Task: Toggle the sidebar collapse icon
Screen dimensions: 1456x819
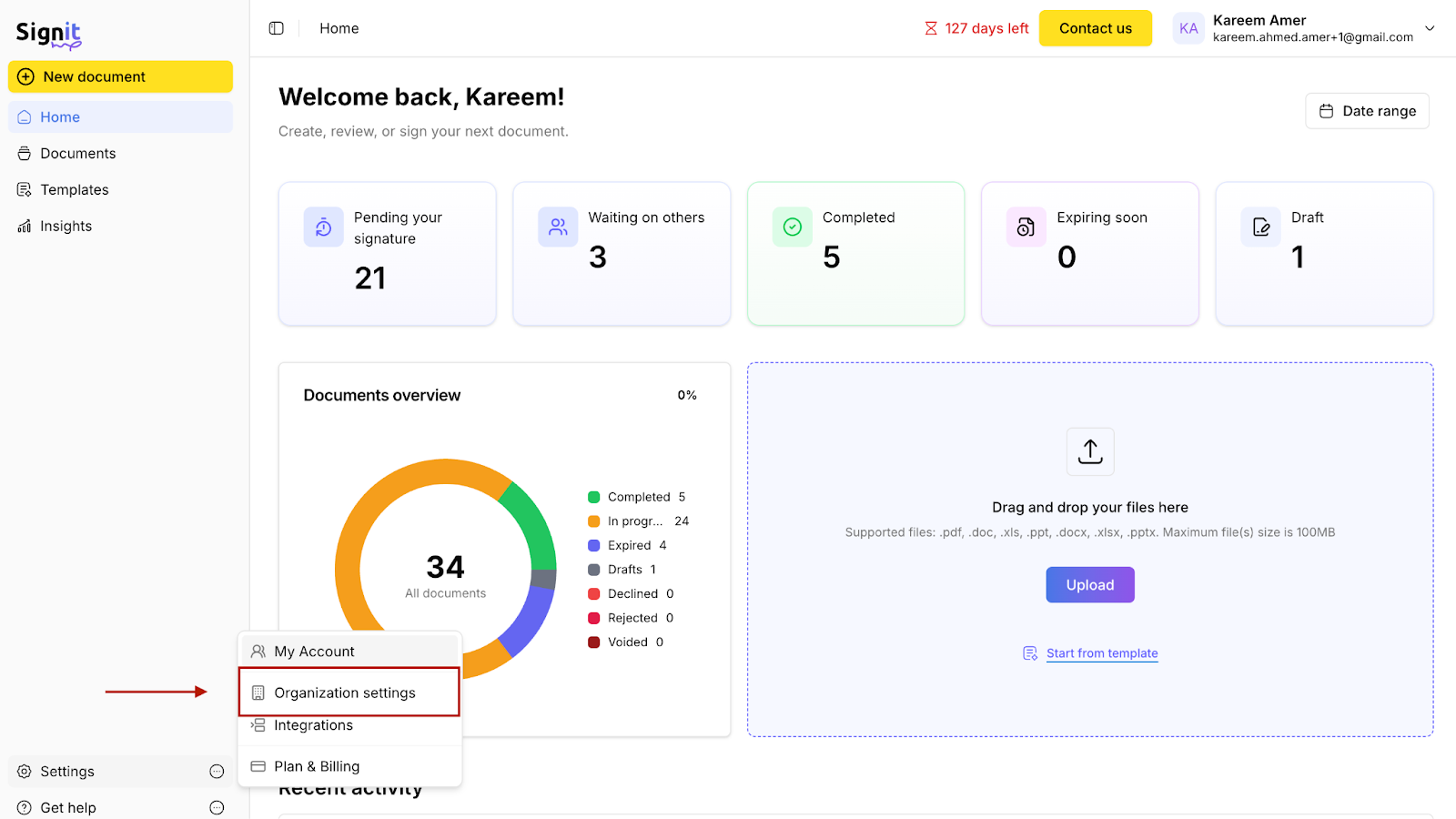Action: [277, 28]
